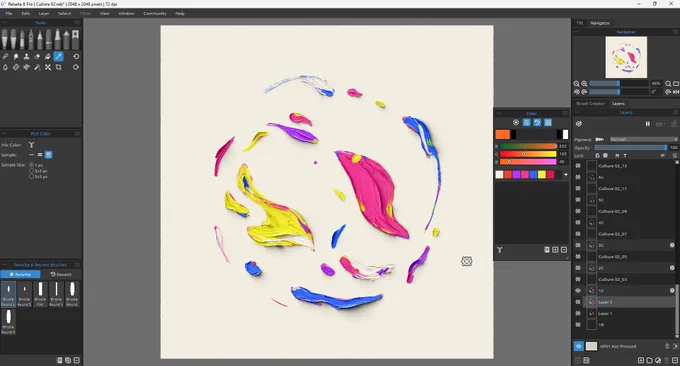The width and height of the screenshot is (680, 366).
Task: Select the Eraser tool
Action: [37, 56]
